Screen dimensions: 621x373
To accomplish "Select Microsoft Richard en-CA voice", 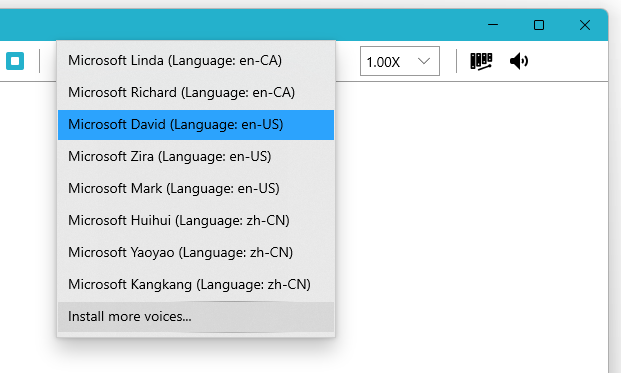I will (196, 93).
